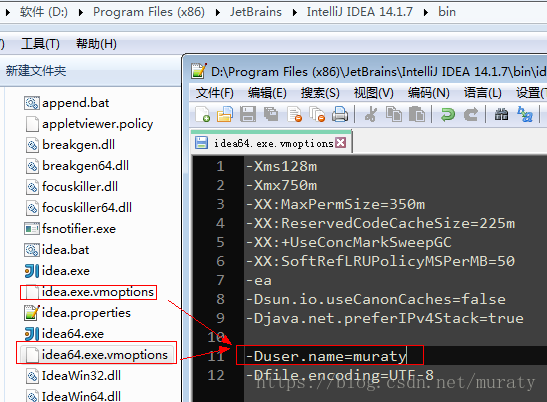Expand the dropdown arrow before 软件 (D:)

click(x=8, y=13)
